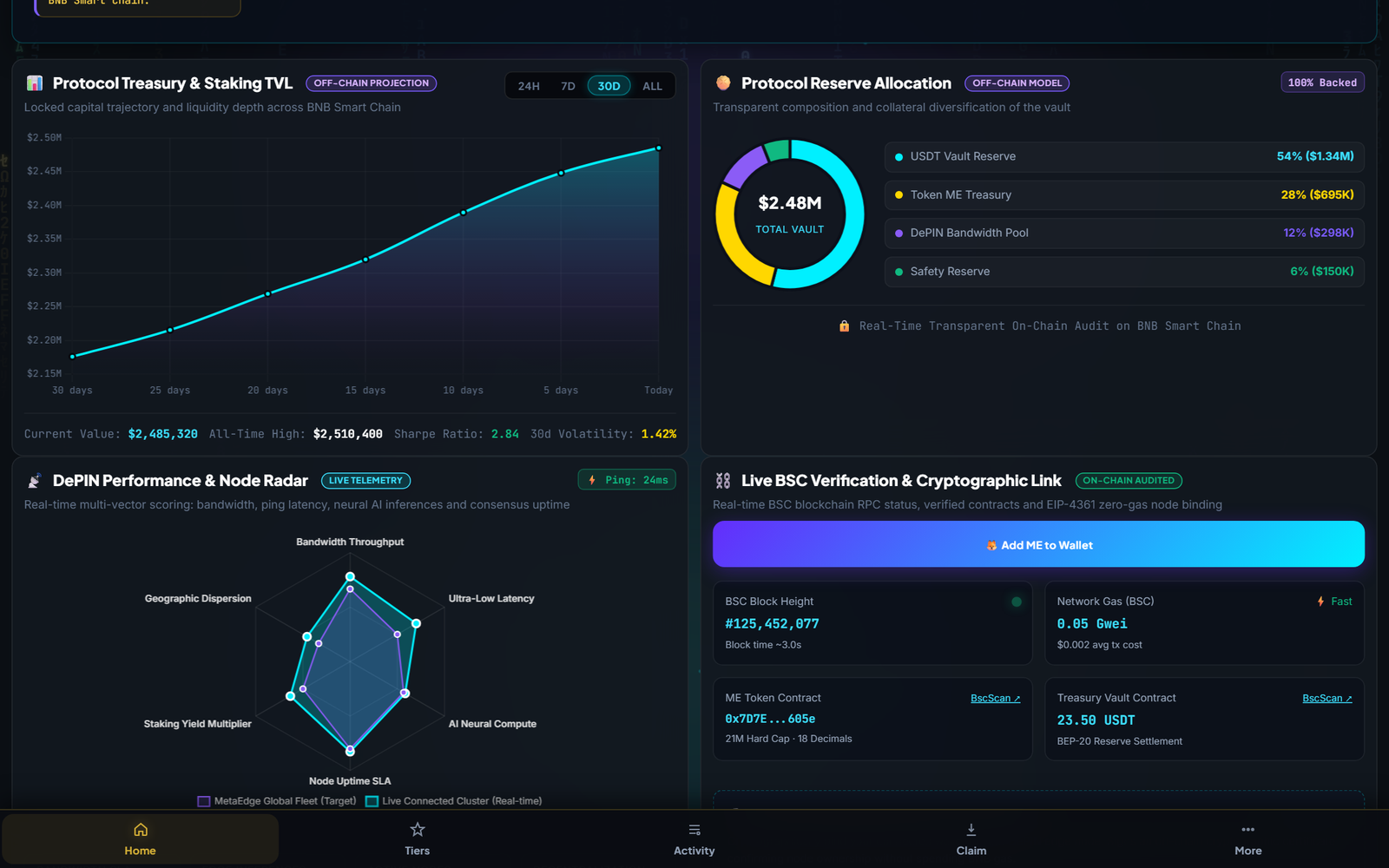Click the 30 days data point on chart
This screenshot has height=868, width=1389.
tap(72, 357)
